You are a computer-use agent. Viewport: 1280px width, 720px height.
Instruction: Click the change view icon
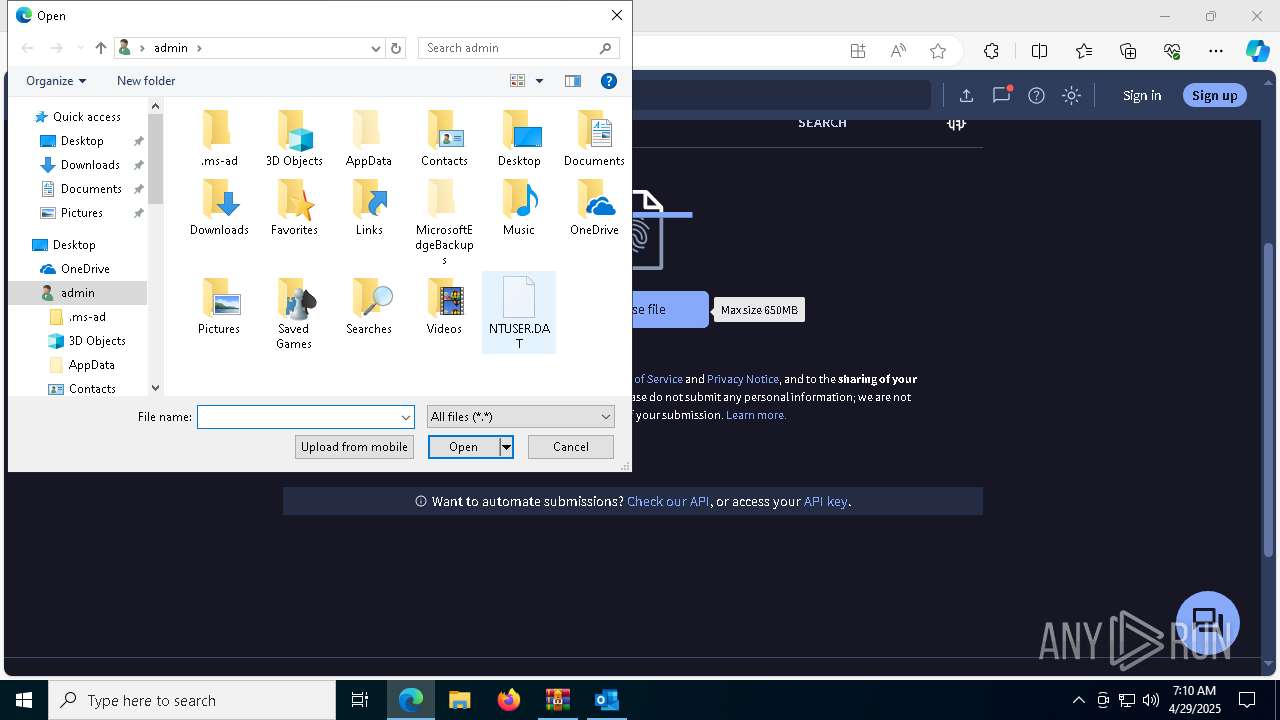tap(518, 81)
